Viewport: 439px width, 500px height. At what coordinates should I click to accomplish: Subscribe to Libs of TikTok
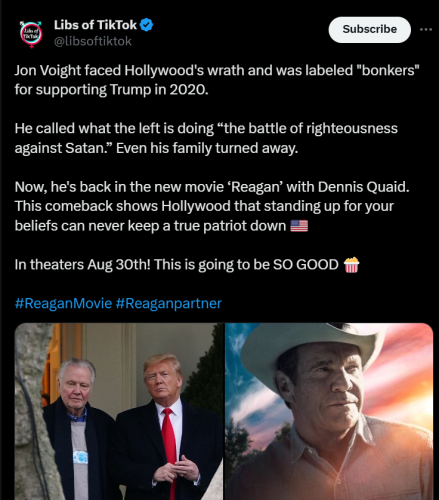point(370,30)
